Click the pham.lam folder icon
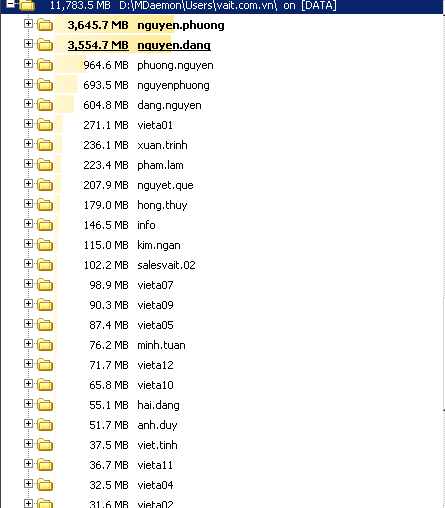Viewport: 445px width, 508px height. pos(45,165)
